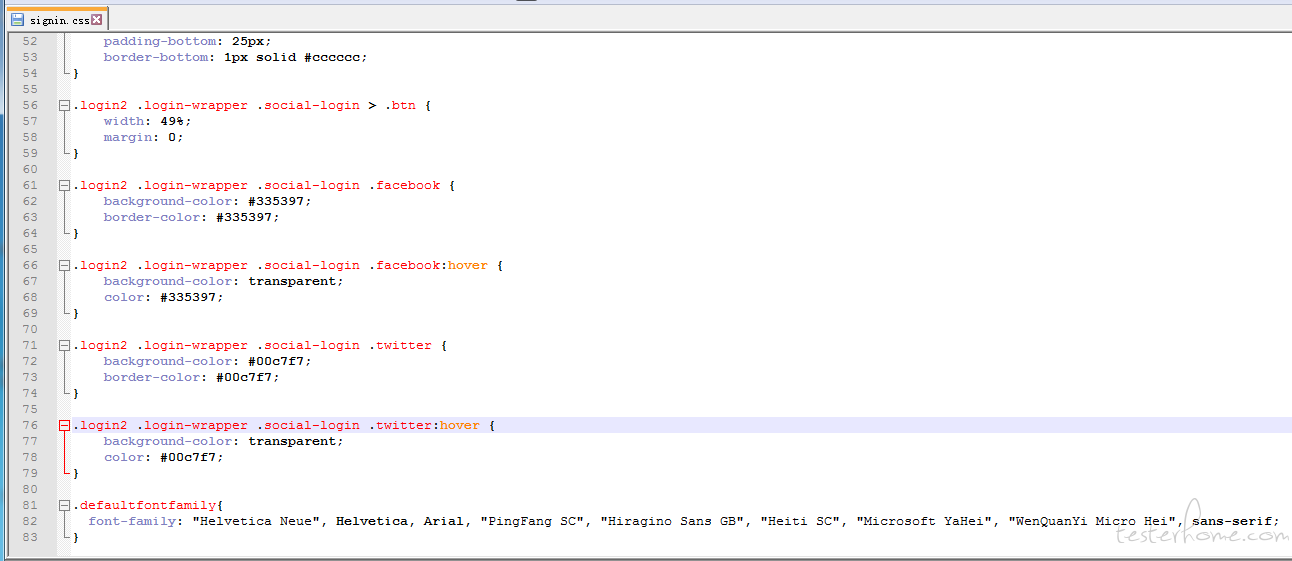The image size is (1292, 561).
Task: Click the 49% width value
Action: [172, 121]
